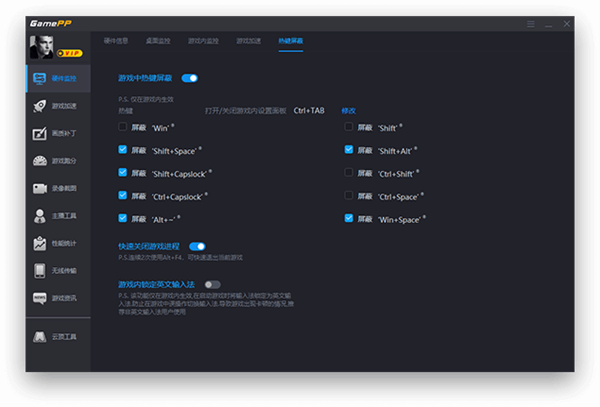Image resolution: width=600 pixels, height=407 pixels.
Task: Open the 游戏跑分 benchmark gauge icon
Action: pos(40,161)
